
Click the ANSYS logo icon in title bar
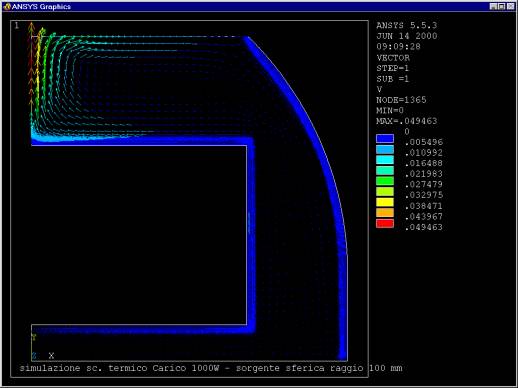pos(7,6)
